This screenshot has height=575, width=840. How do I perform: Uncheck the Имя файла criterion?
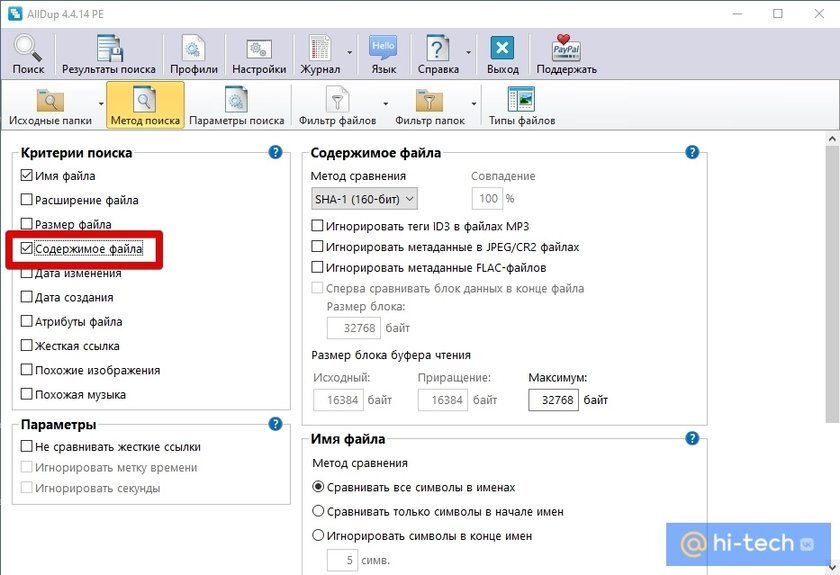[x=26, y=175]
